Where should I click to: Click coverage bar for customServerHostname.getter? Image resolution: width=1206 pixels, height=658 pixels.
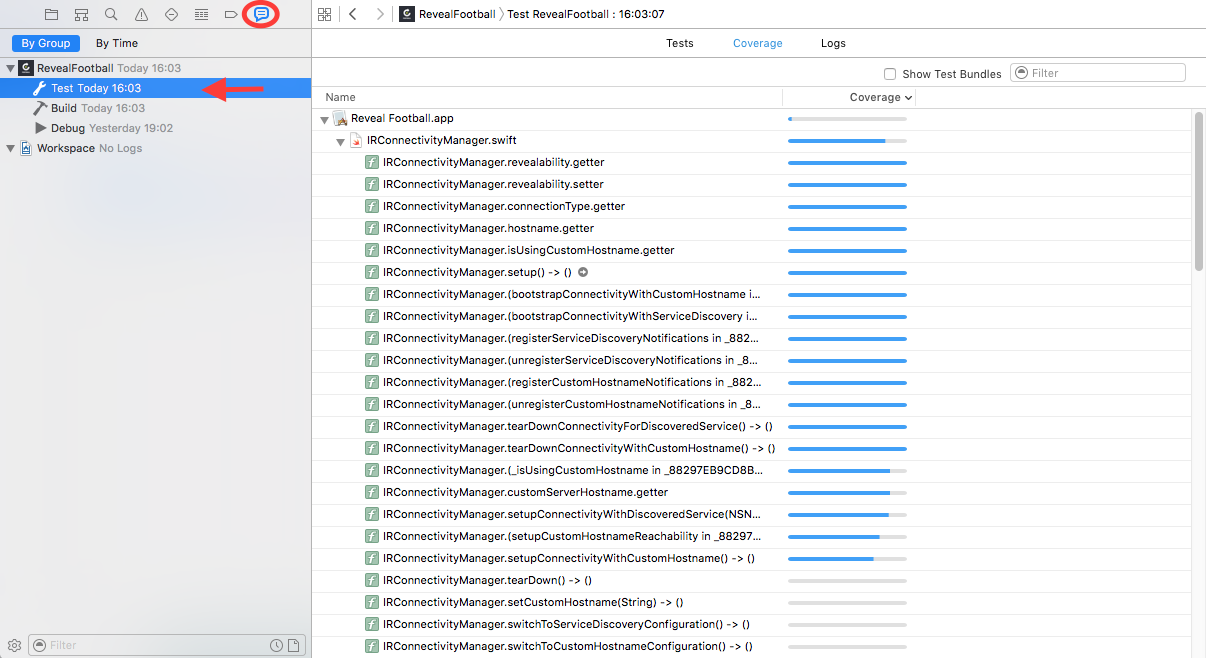tap(847, 493)
